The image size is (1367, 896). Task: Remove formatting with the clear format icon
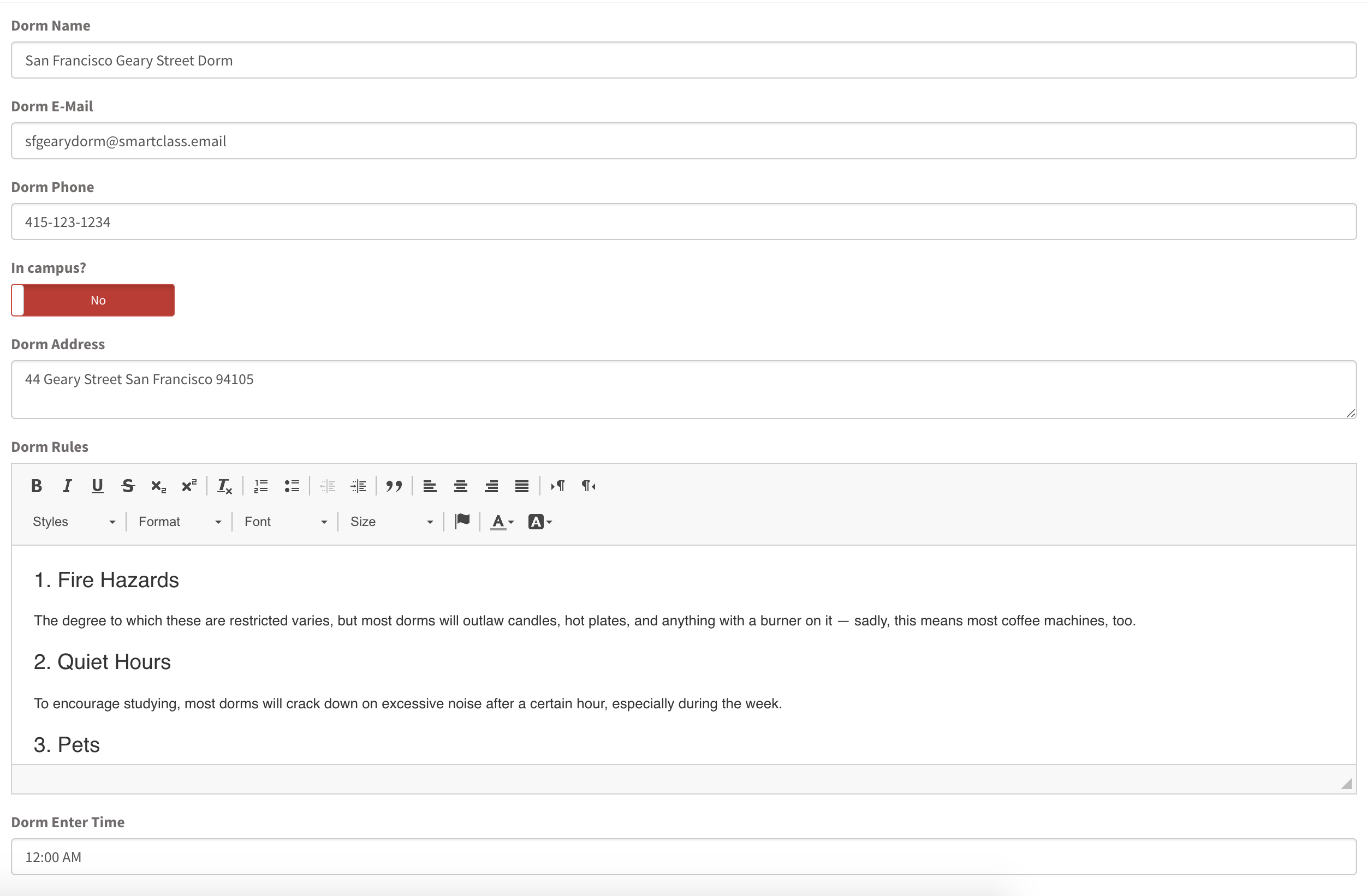(224, 486)
